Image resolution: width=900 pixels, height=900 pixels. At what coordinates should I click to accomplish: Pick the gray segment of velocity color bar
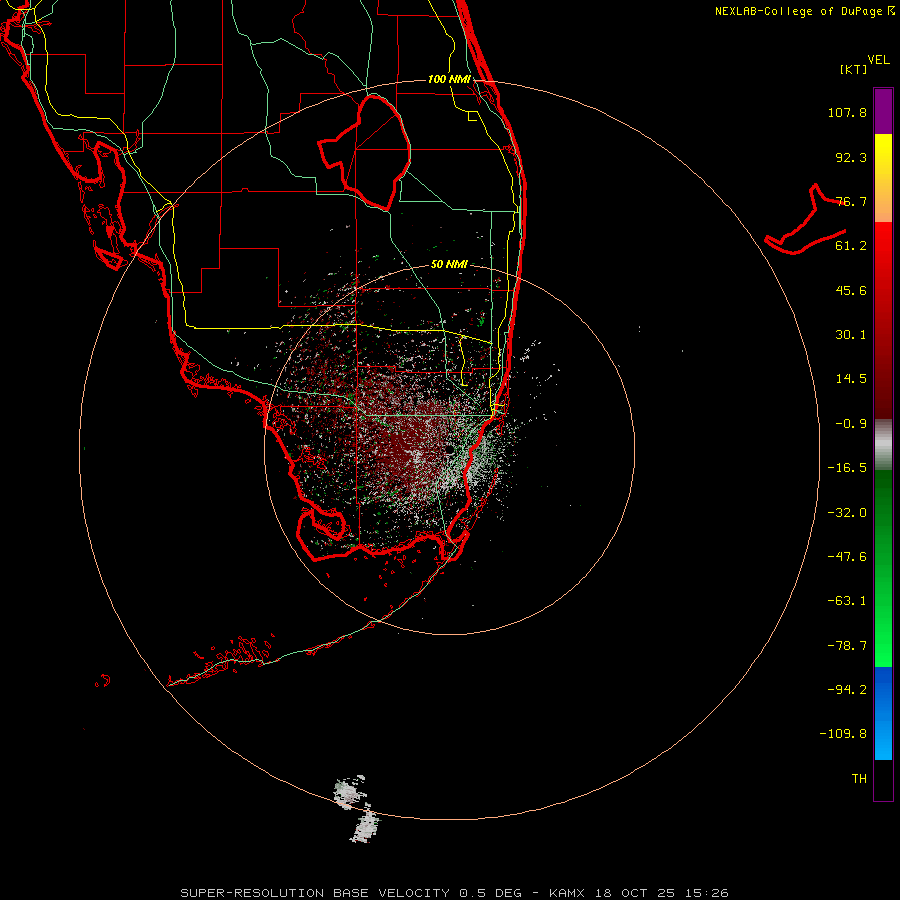point(883,444)
